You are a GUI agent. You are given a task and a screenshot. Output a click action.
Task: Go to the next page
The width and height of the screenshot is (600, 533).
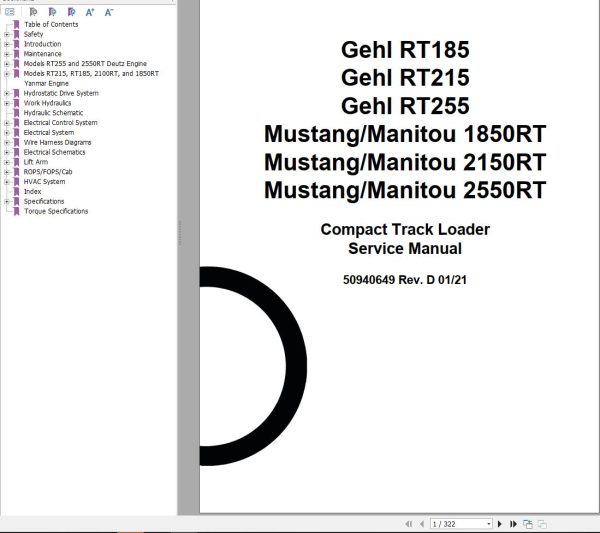click(499, 524)
